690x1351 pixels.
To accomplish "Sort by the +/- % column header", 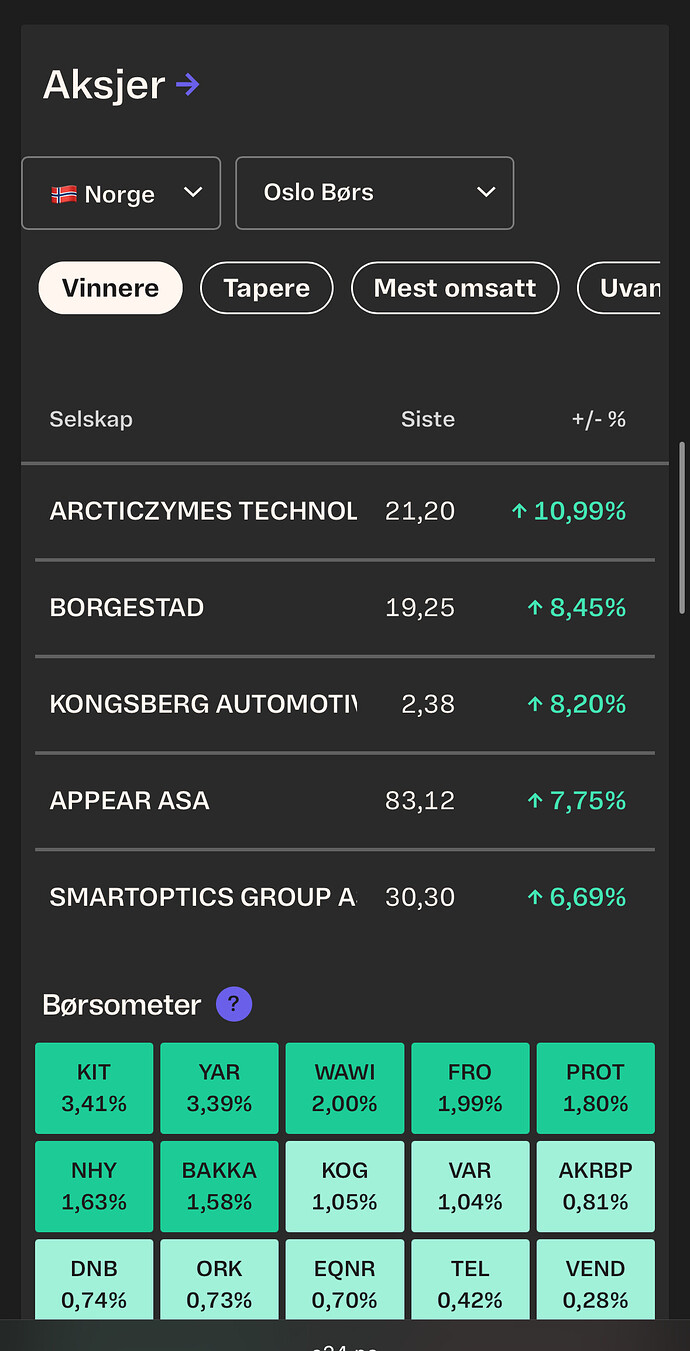I will click(x=598, y=420).
